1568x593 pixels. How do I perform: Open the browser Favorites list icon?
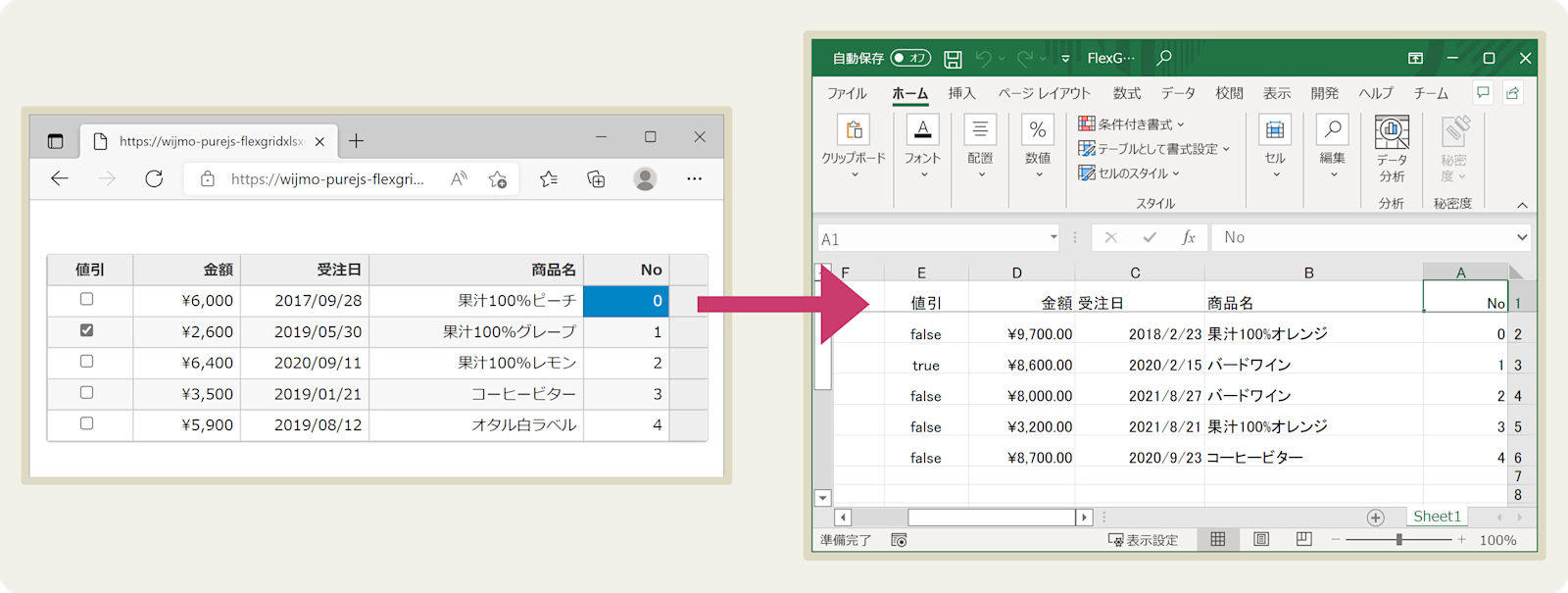(549, 178)
